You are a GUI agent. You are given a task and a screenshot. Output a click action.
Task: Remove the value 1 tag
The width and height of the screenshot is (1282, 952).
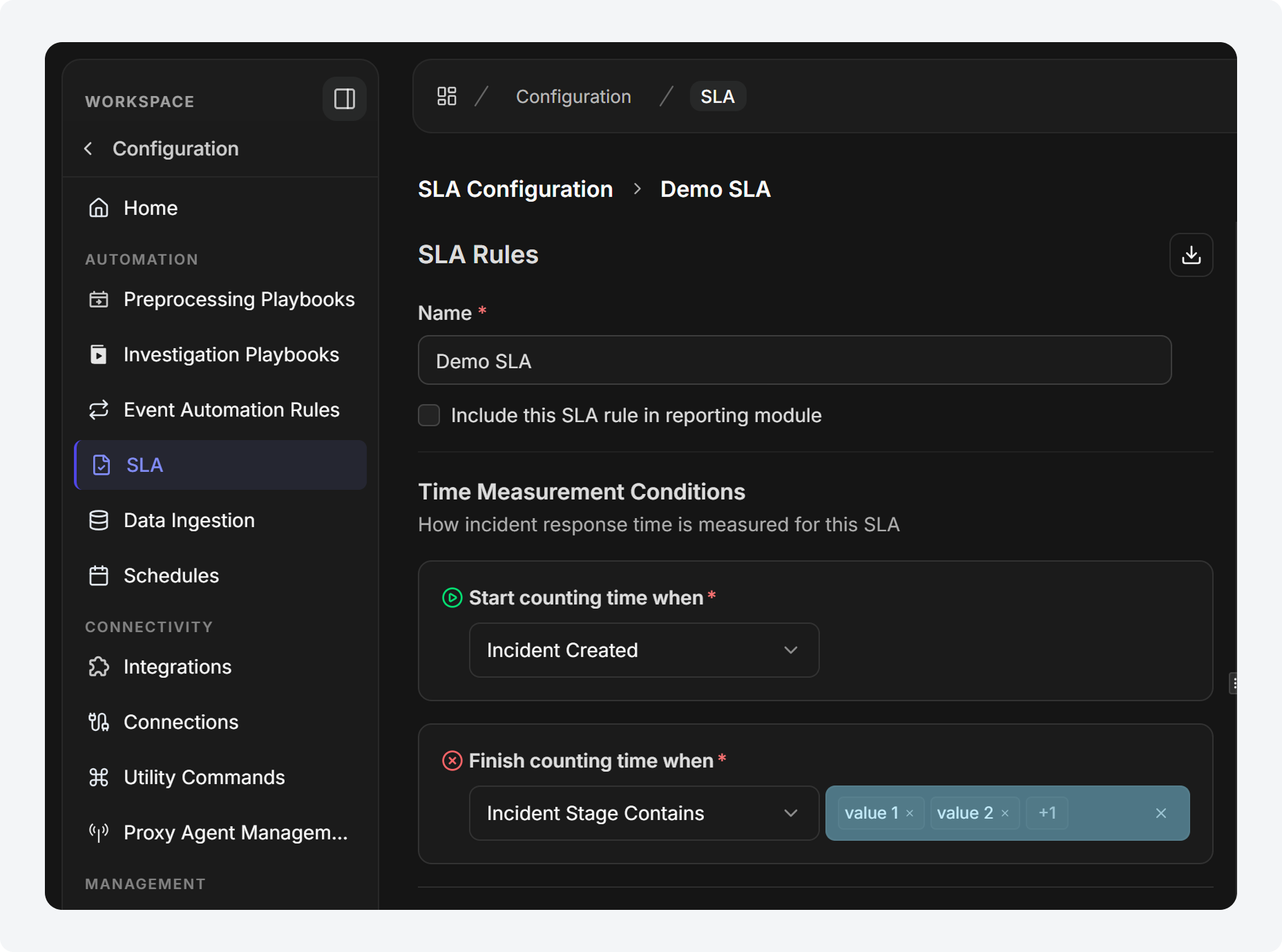tap(910, 813)
